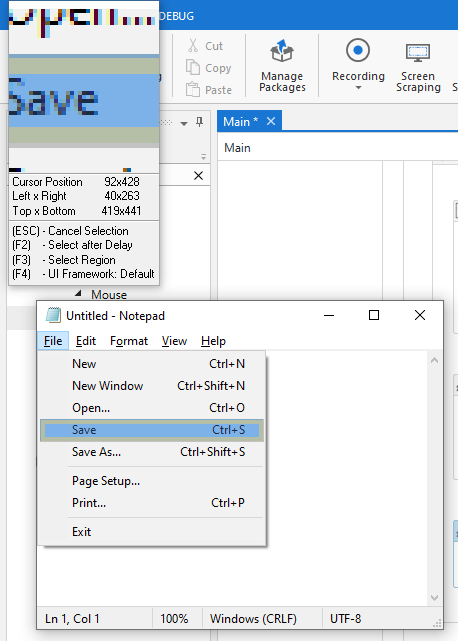
Task: Click the Ln 1, Col 1 status entry
Action: (72, 619)
